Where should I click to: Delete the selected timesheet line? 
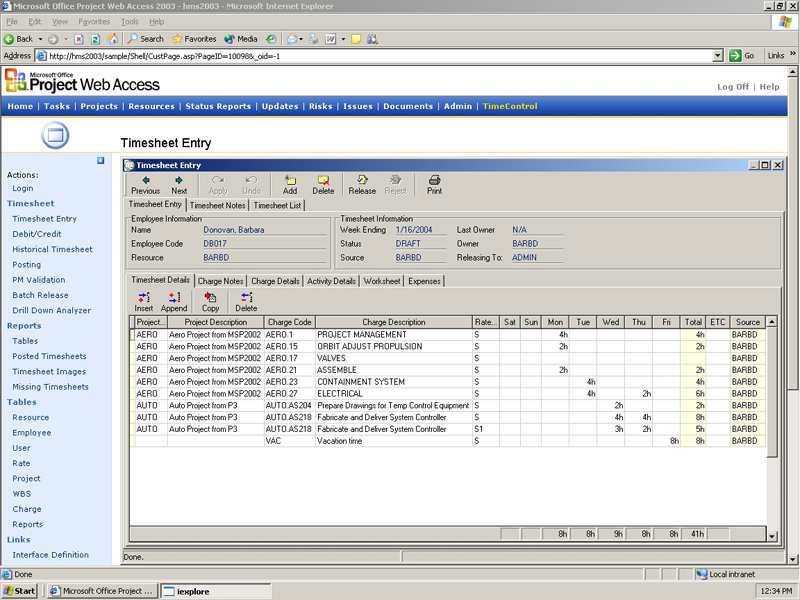click(x=246, y=302)
